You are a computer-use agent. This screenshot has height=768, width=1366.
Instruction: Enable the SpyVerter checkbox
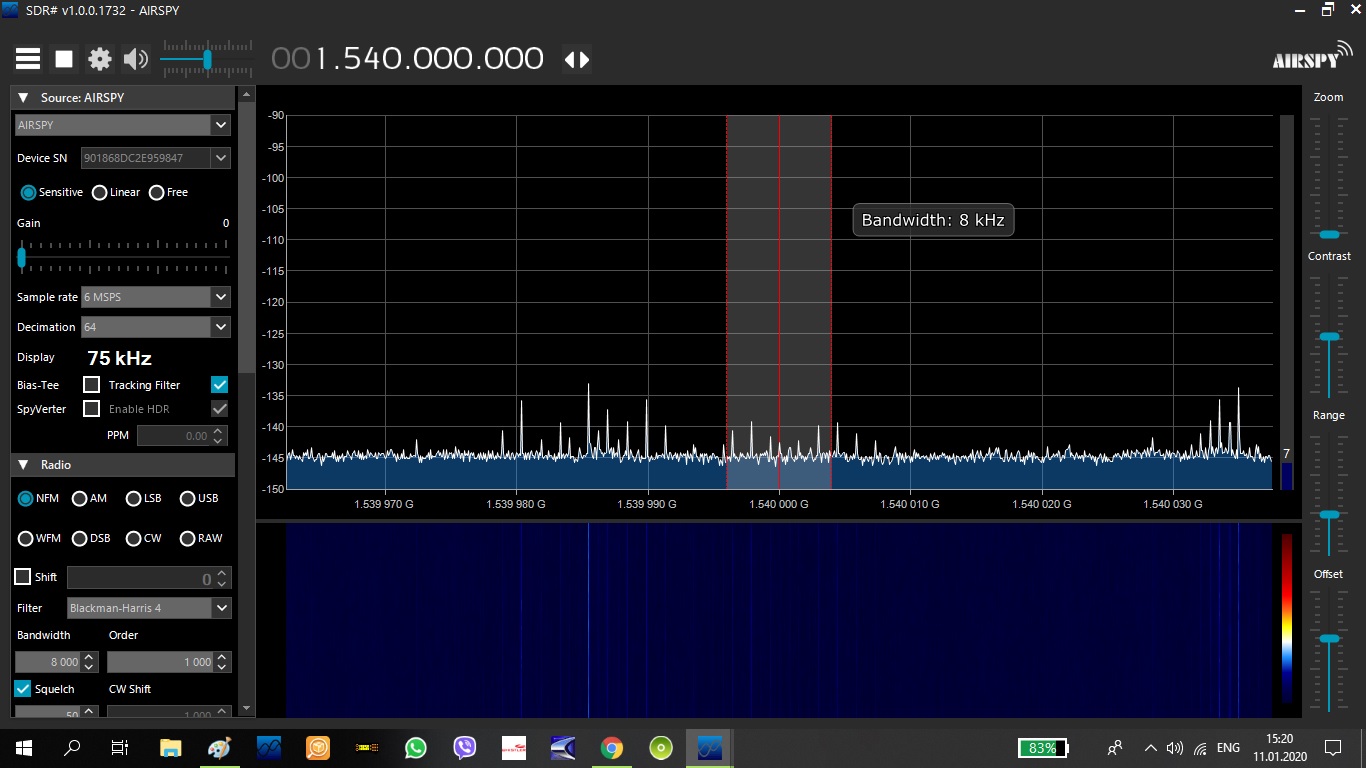91,408
